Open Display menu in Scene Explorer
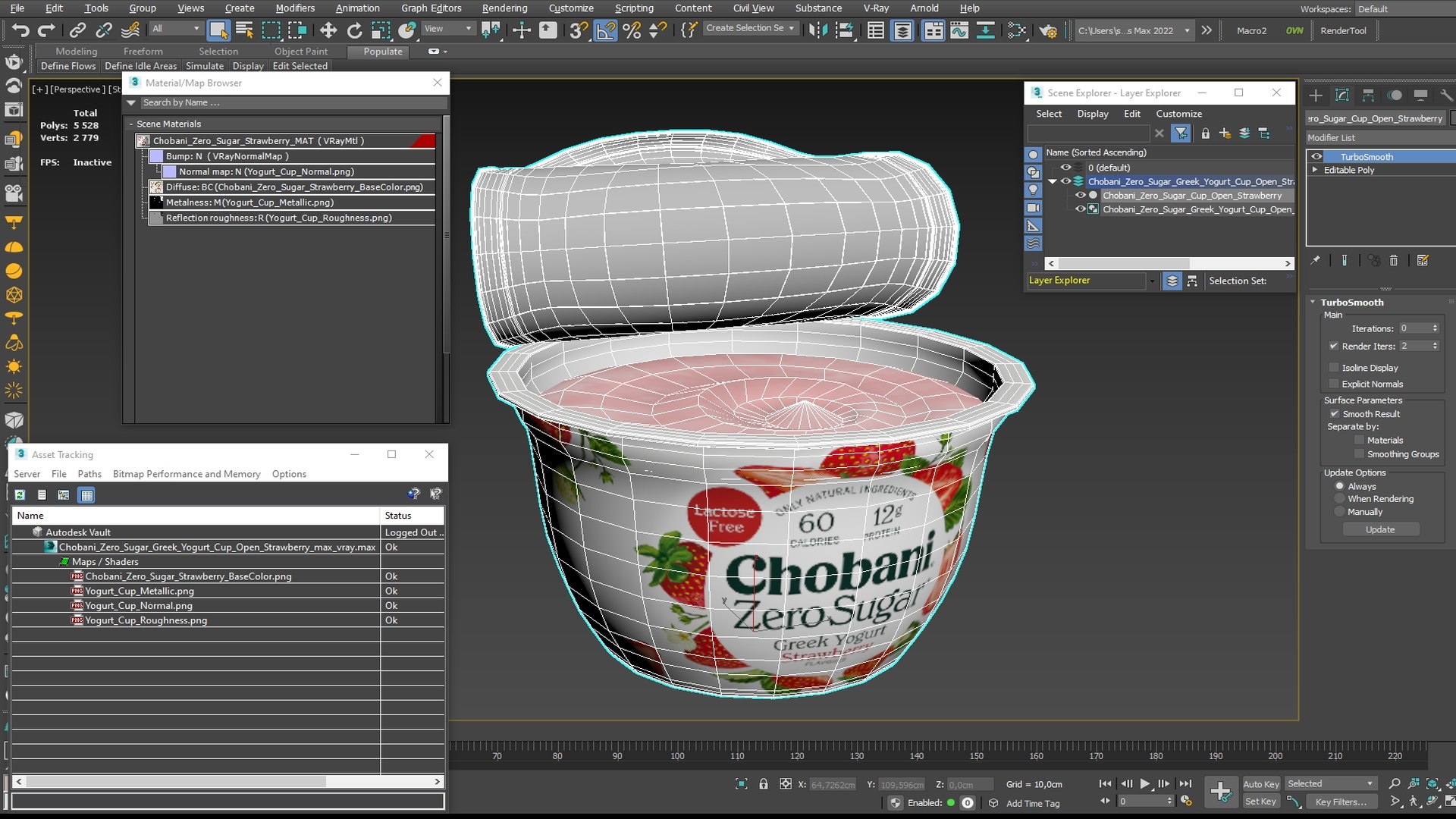 click(1093, 114)
